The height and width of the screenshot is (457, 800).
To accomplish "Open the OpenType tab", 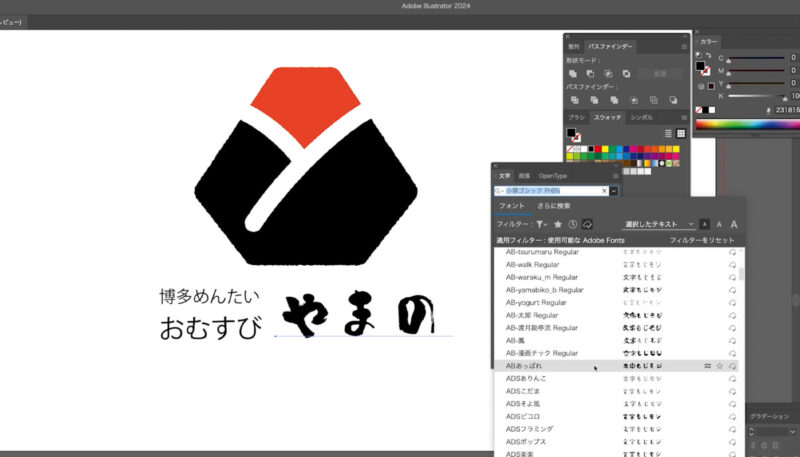I will (553, 176).
